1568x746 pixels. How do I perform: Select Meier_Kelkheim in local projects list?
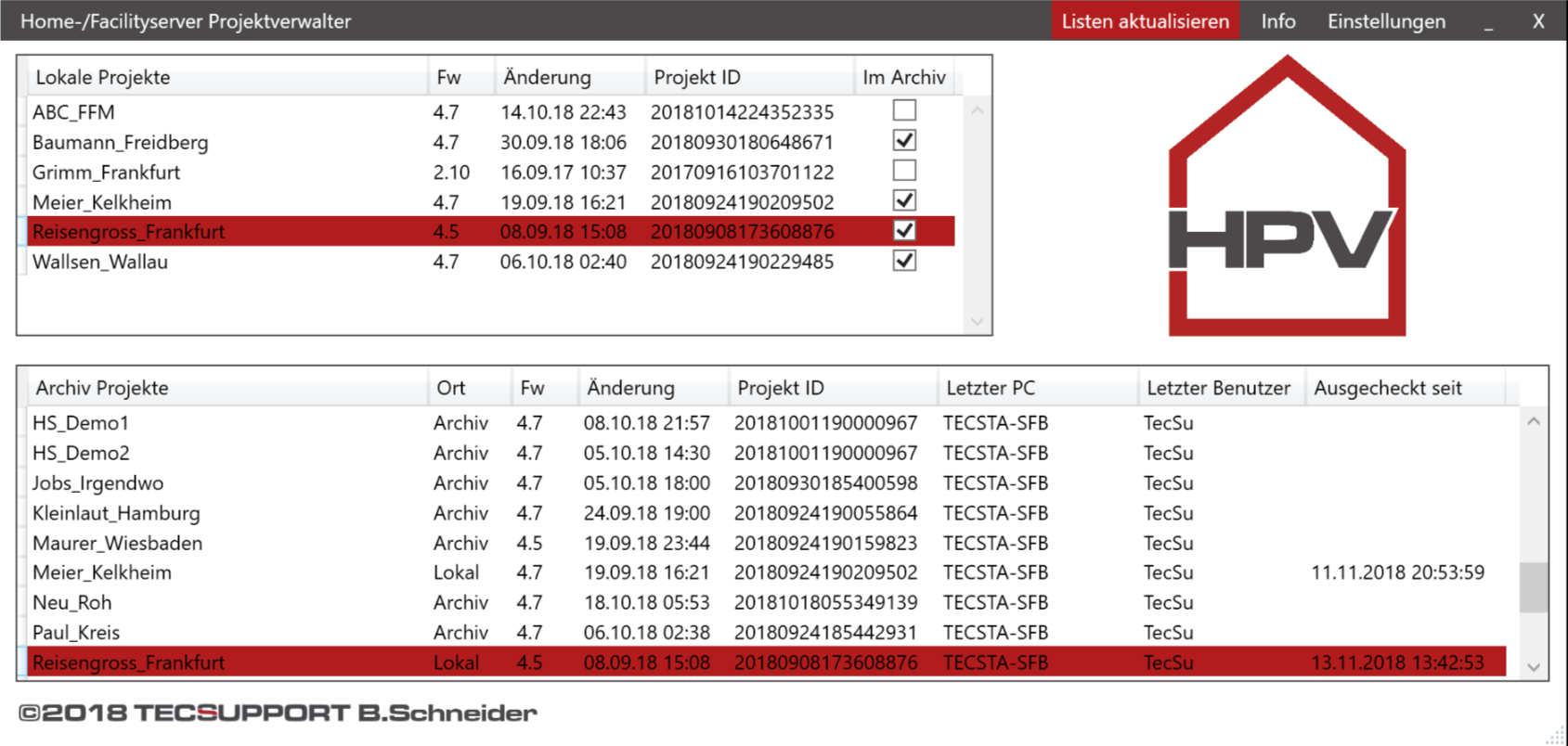(102, 202)
